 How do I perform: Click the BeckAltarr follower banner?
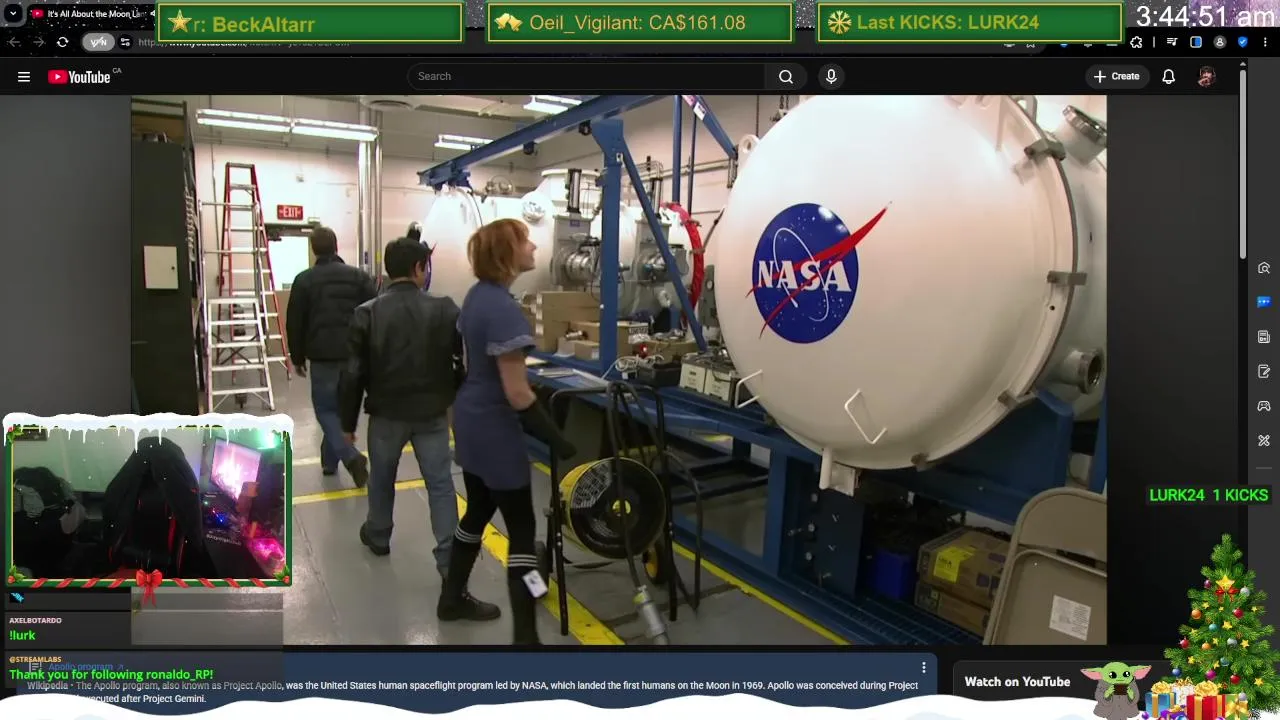click(310, 23)
